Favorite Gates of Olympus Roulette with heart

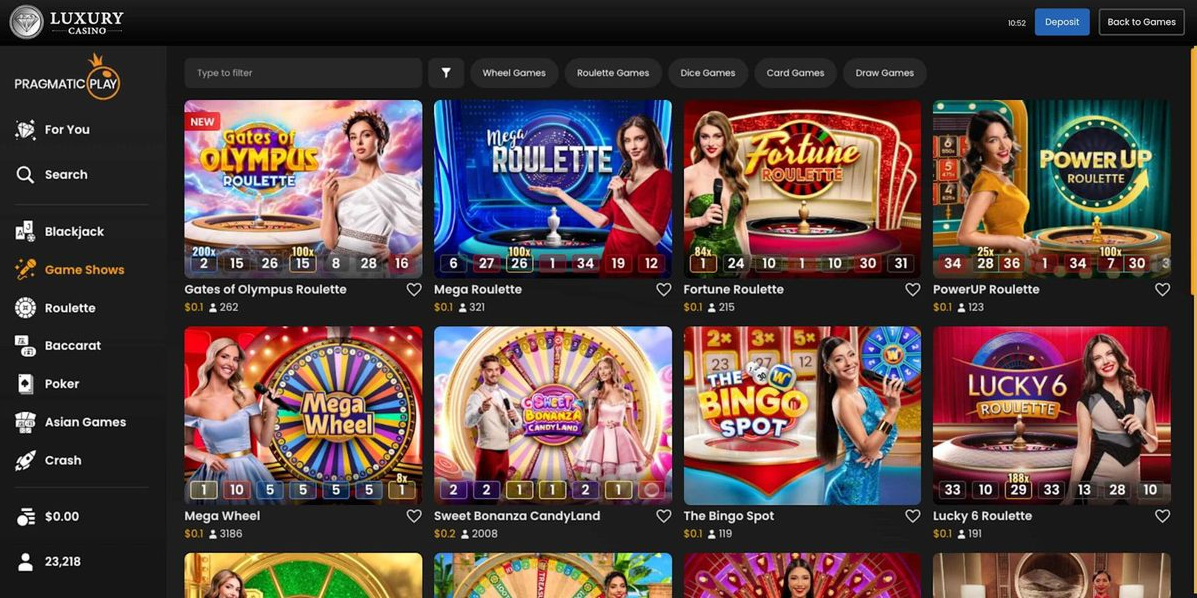414,289
